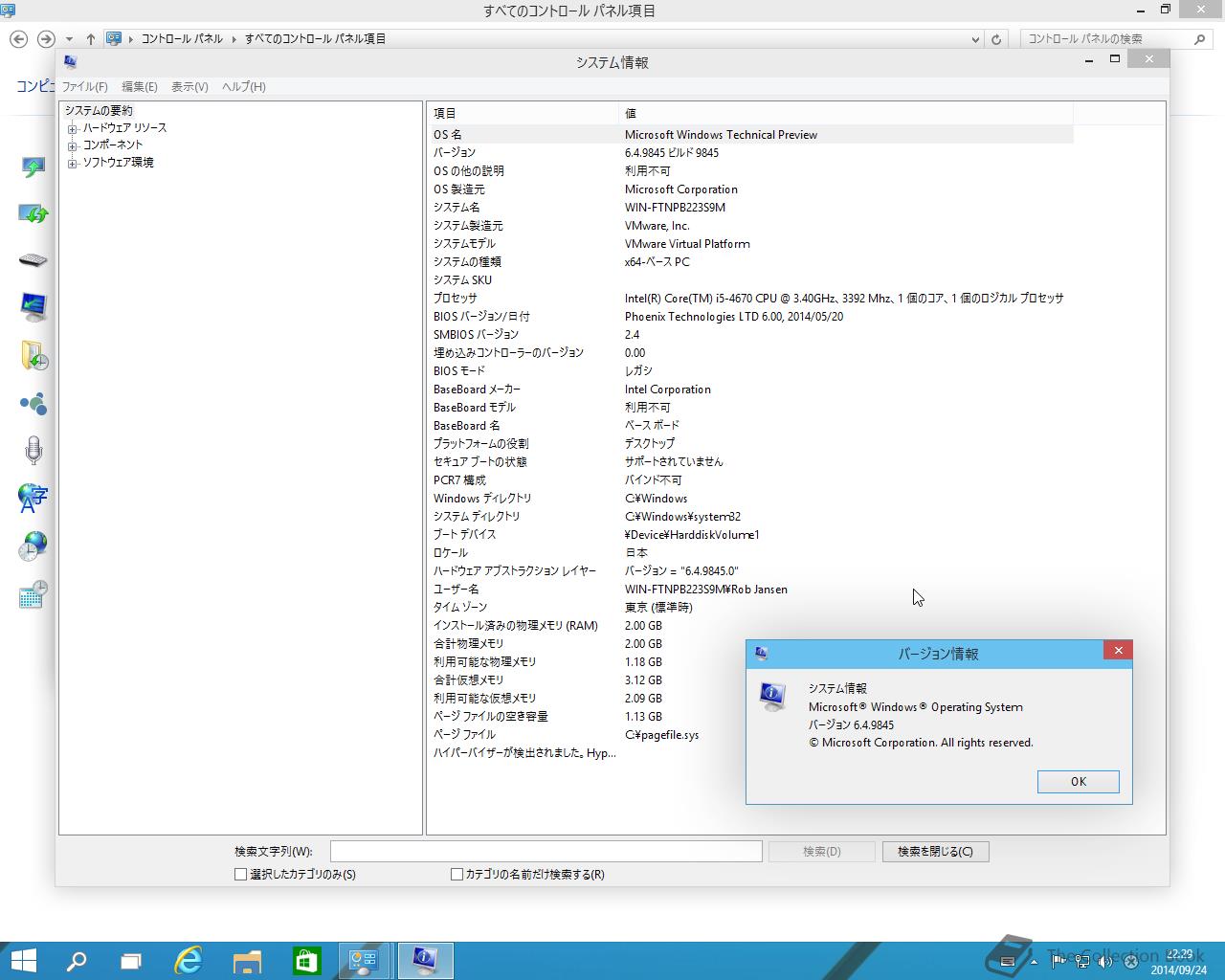
Task: Select the SMBIOS バージョン row
Action: pyautogui.click(x=750, y=335)
